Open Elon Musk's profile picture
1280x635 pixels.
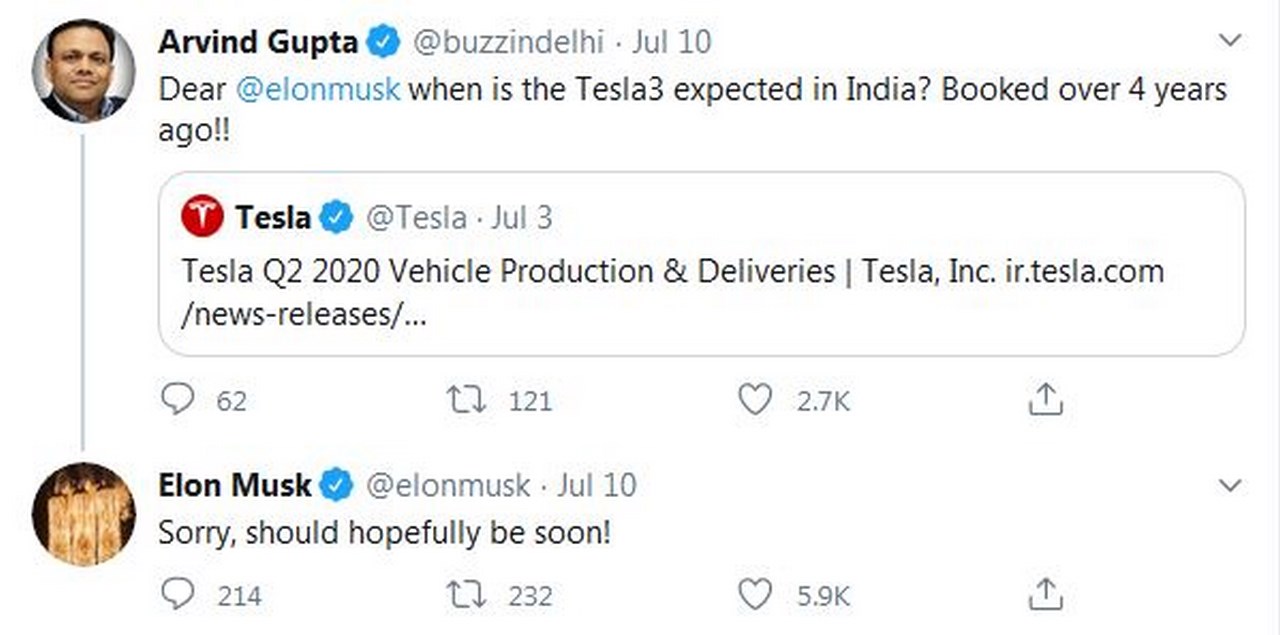[83, 514]
